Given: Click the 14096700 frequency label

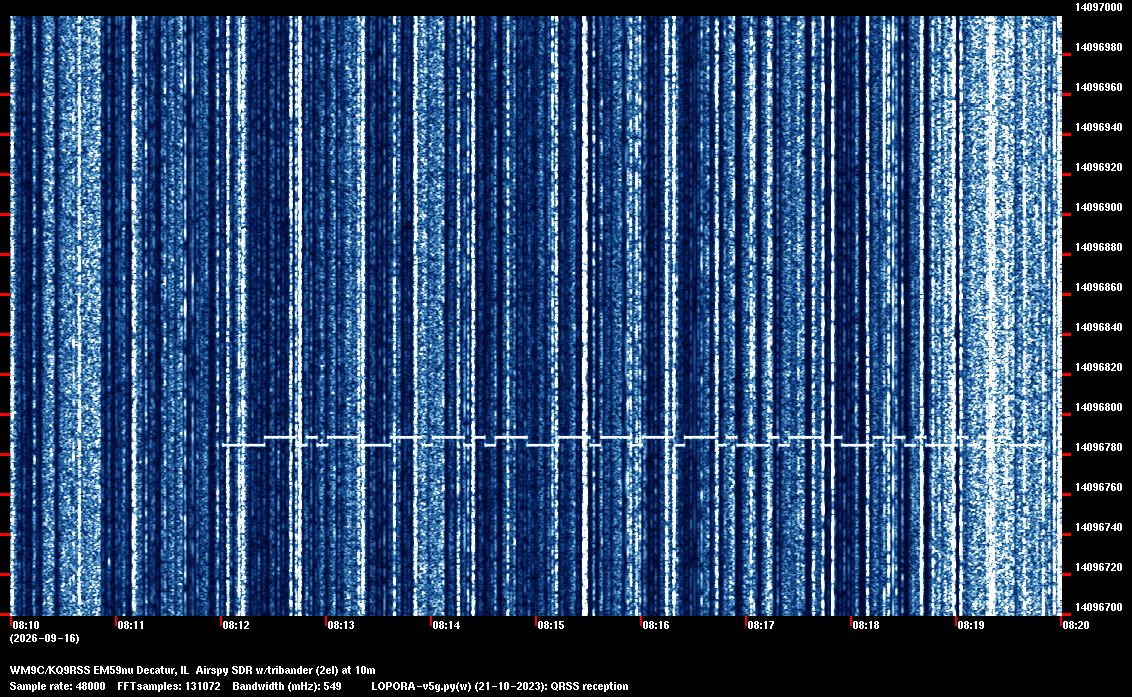Looking at the screenshot, I should click(1098, 607).
